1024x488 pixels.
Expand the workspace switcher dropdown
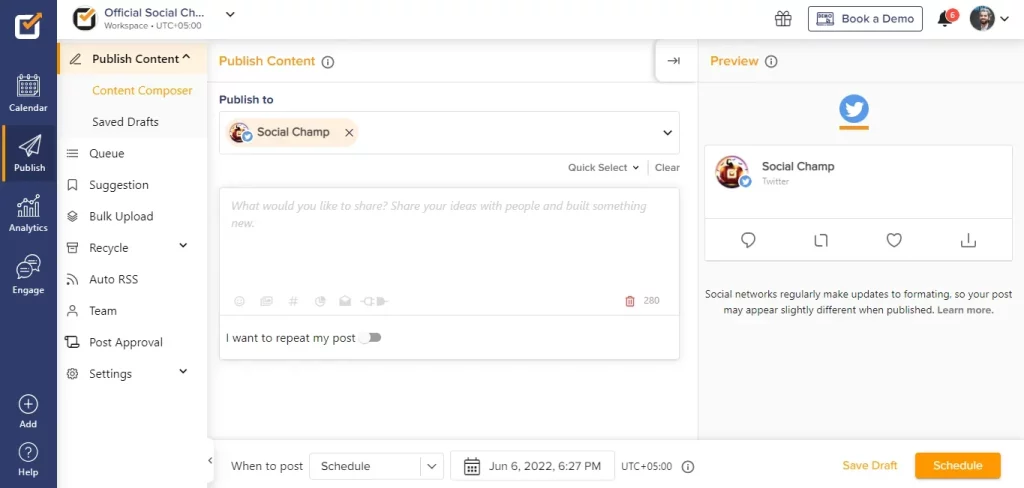coord(231,14)
